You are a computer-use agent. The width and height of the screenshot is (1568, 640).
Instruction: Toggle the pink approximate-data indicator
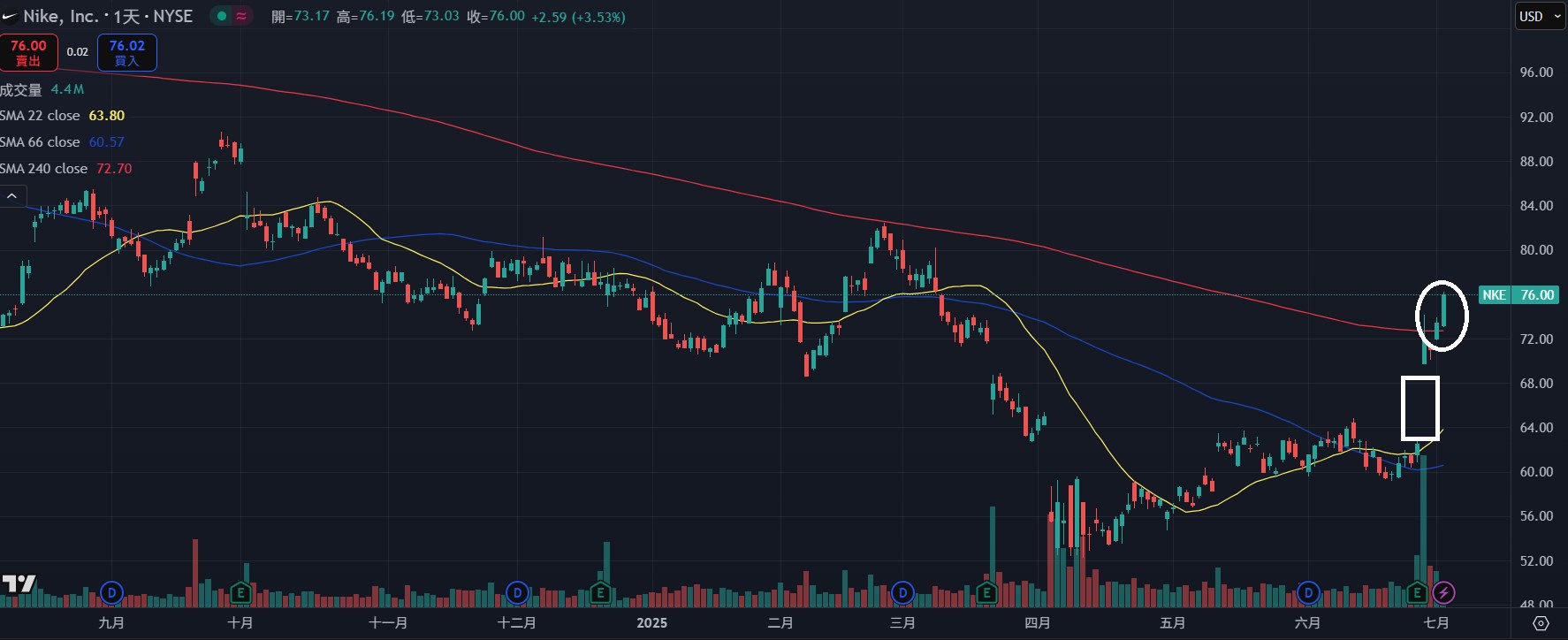pyautogui.click(x=241, y=16)
